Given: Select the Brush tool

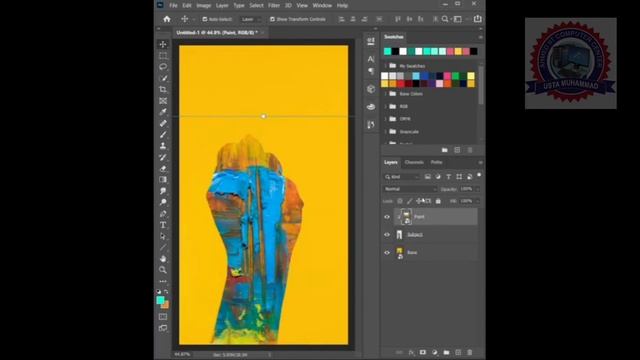Looking at the screenshot, I should (163, 134).
